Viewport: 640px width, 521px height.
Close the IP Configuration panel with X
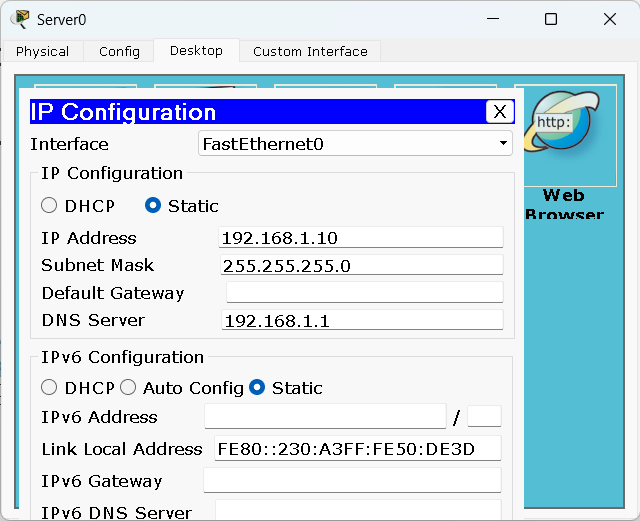pos(500,111)
